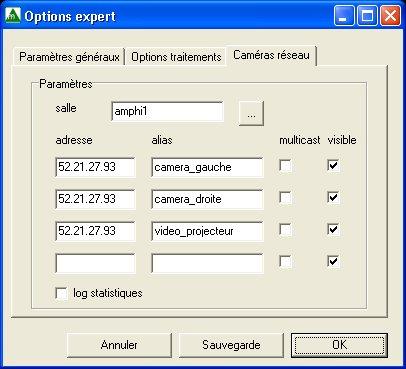Enable multicast checkbox in the empty row

[x=285, y=262]
